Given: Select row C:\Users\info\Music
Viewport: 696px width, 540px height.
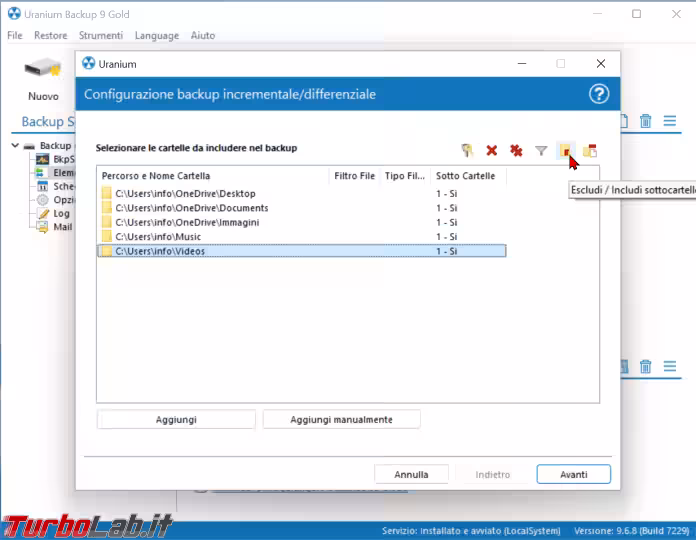Looking at the screenshot, I should tap(301, 236).
